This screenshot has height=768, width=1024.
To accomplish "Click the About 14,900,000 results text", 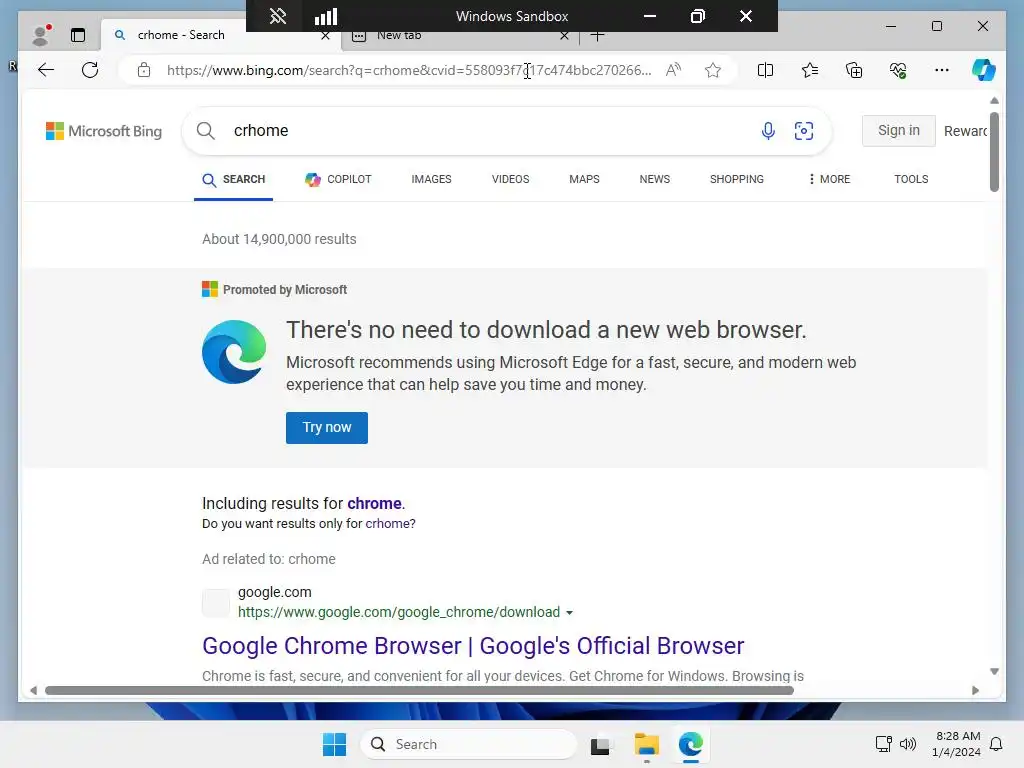I will pyautogui.click(x=280, y=239).
